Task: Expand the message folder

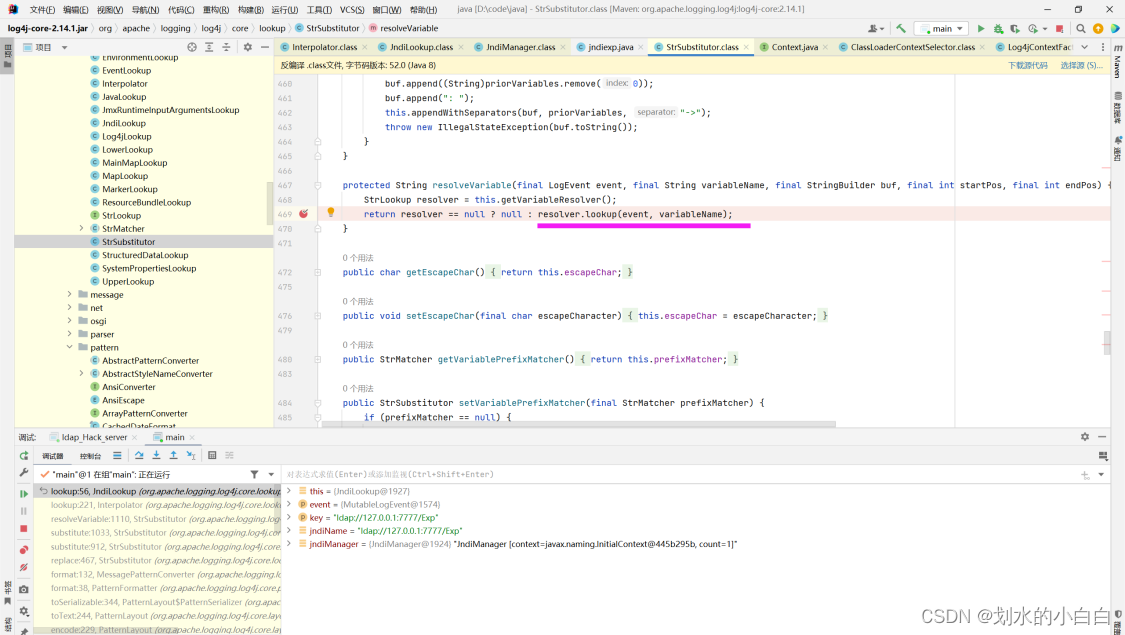Action: pyautogui.click(x=70, y=295)
